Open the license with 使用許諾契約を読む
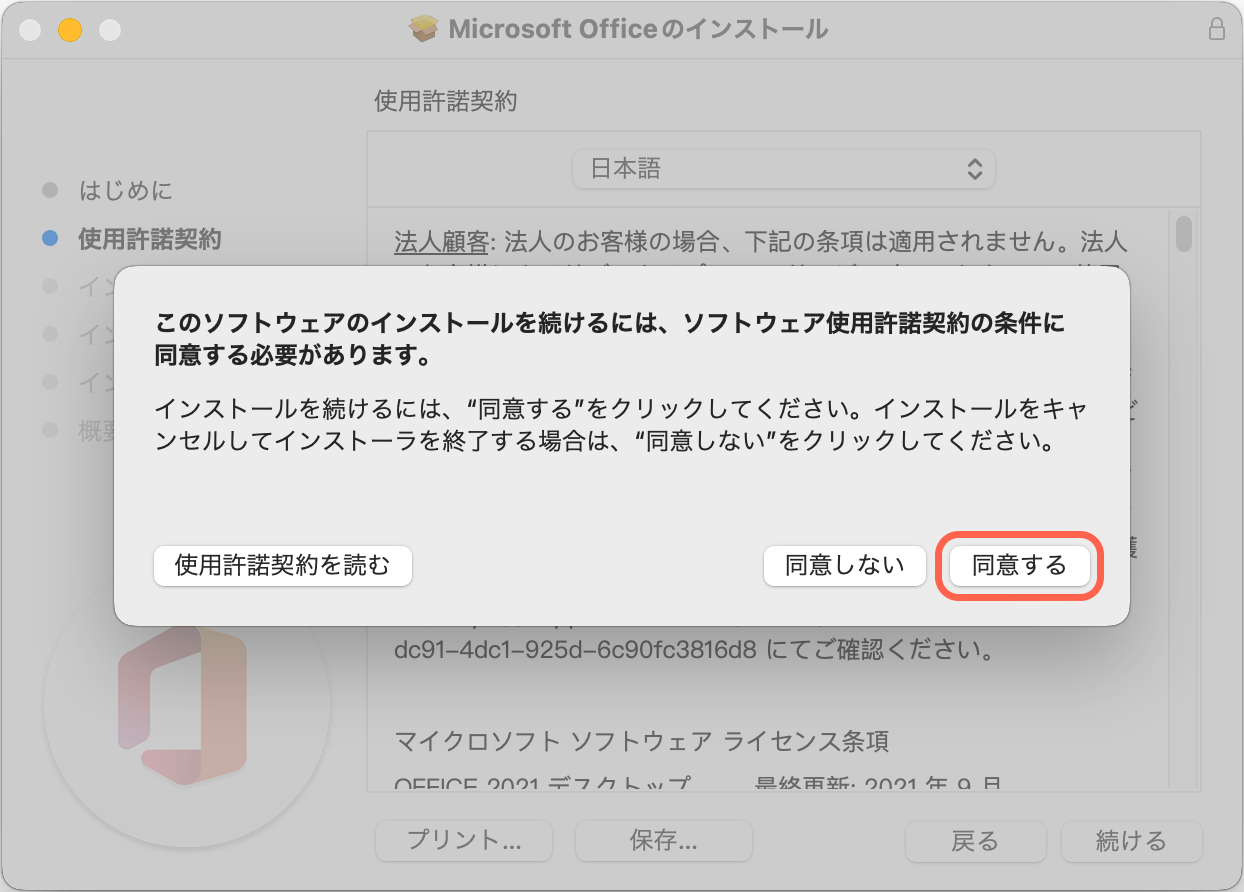The width and height of the screenshot is (1244, 892). click(x=283, y=565)
